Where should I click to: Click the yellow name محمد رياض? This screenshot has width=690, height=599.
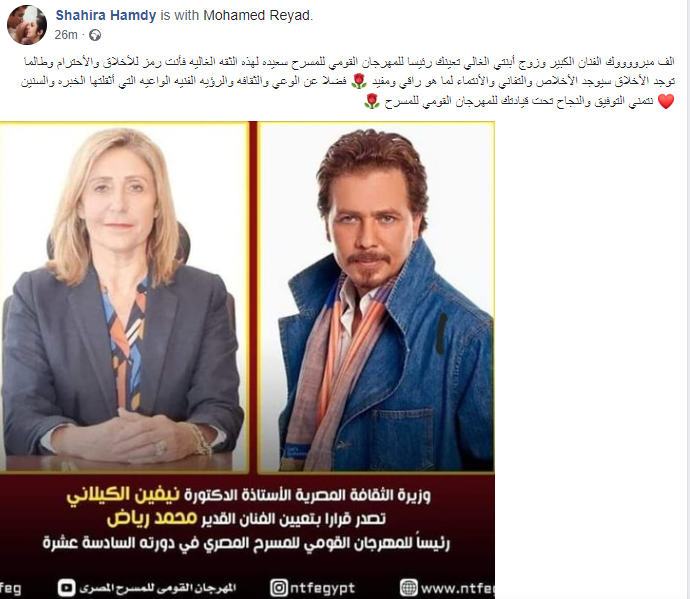pyautogui.click(x=152, y=519)
